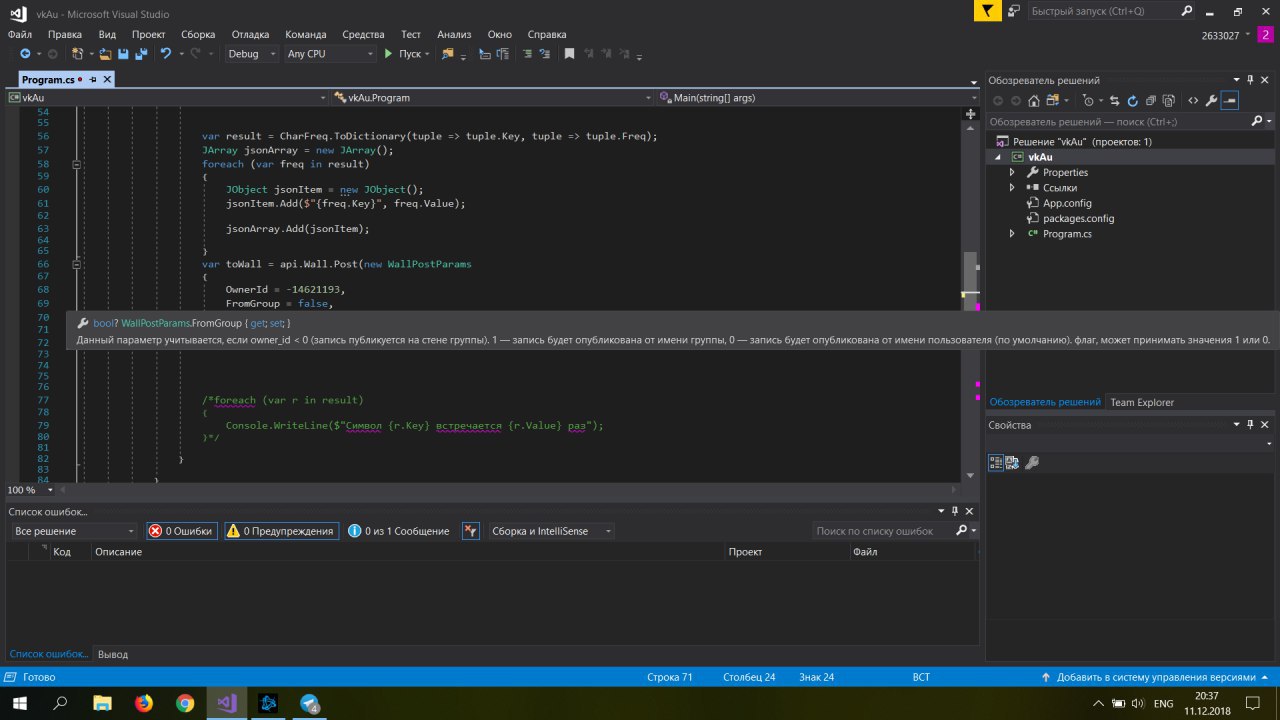Image resolution: width=1280 pixels, height=720 pixels.
Task: Open the Any CPU platform dropdown
Action: [x=330, y=54]
